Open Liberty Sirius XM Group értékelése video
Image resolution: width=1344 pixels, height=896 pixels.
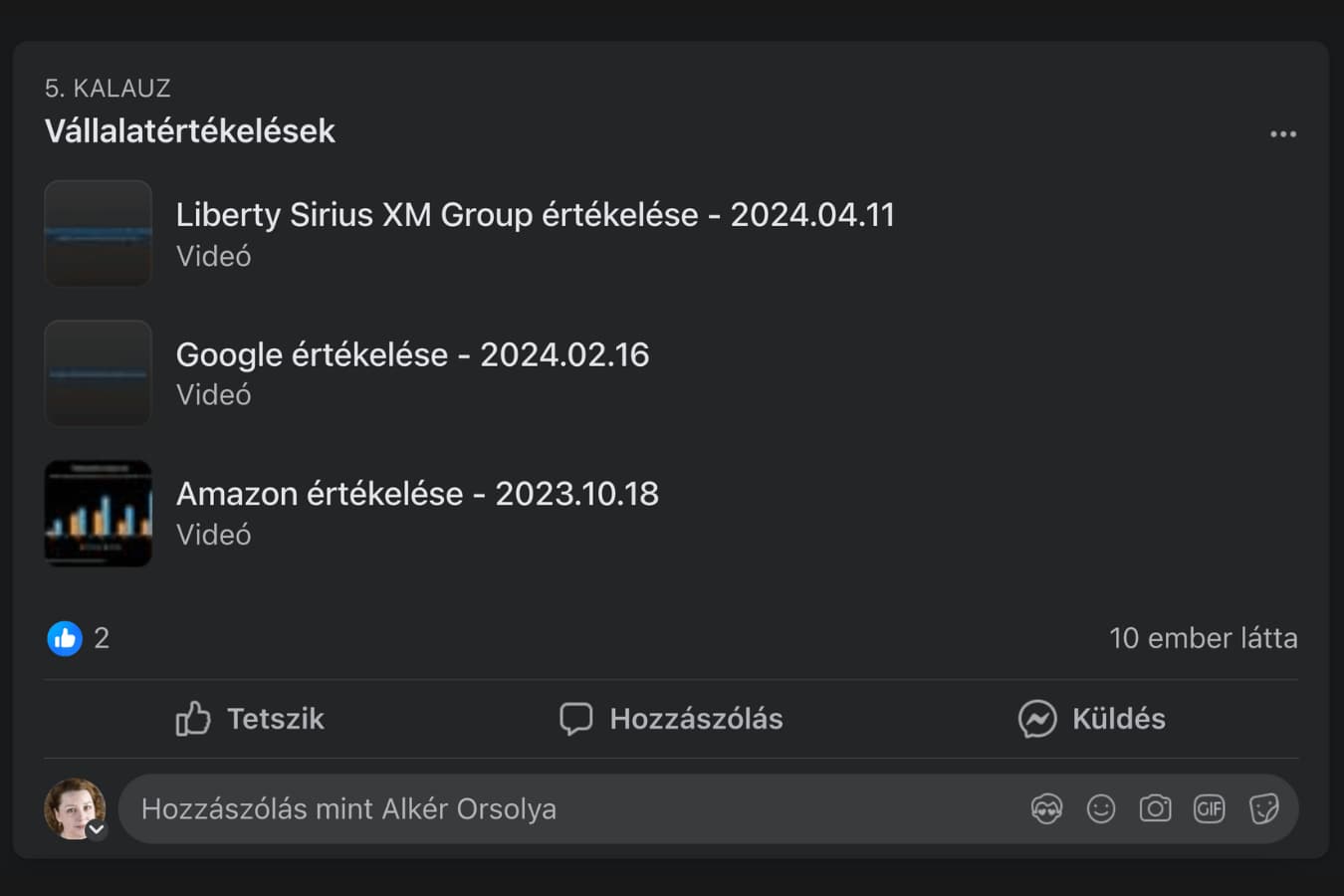(535, 214)
